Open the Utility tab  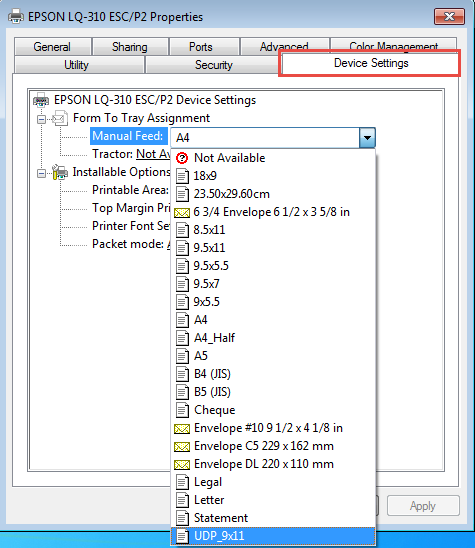(x=76, y=65)
